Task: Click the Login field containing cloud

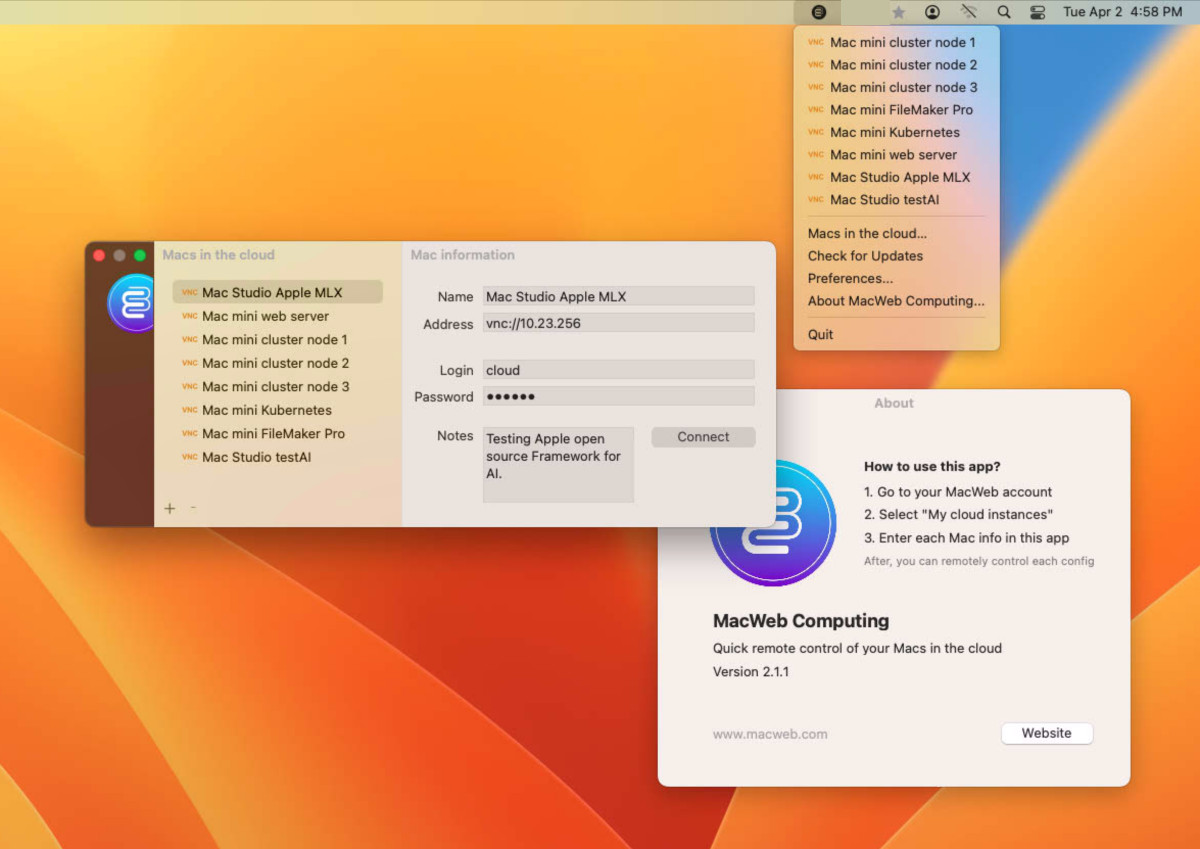Action: pyautogui.click(x=618, y=370)
